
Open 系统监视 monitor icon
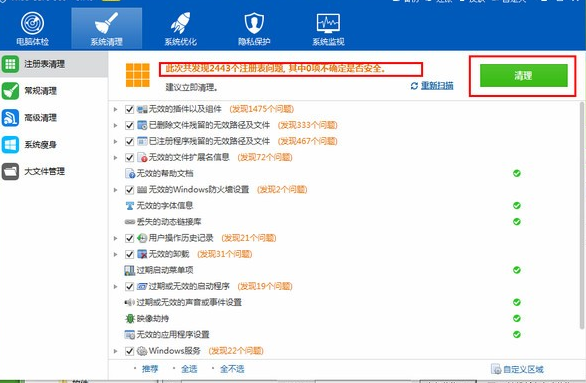pyautogui.click(x=328, y=23)
